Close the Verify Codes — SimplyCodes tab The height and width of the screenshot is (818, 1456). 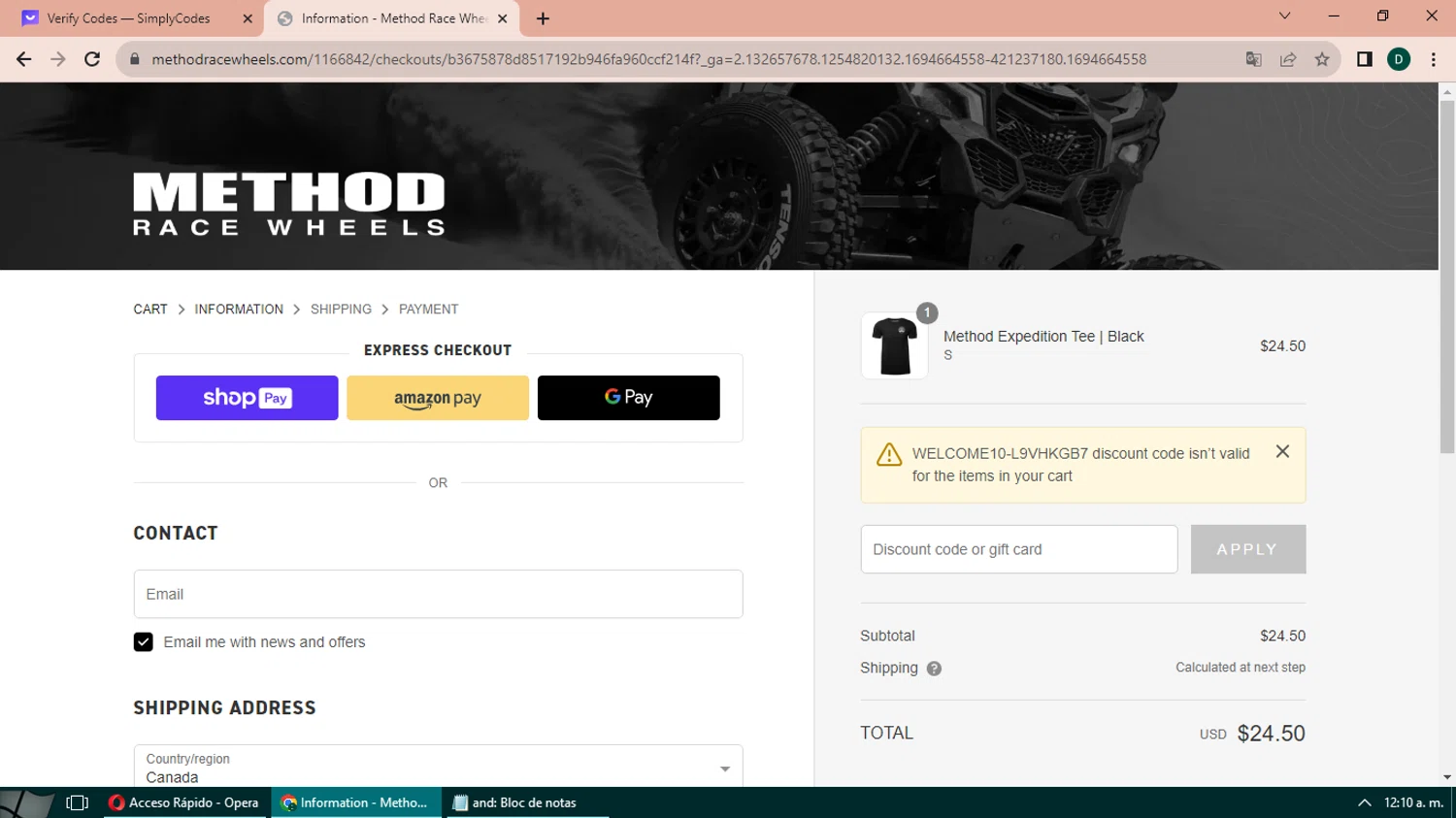[247, 18]
